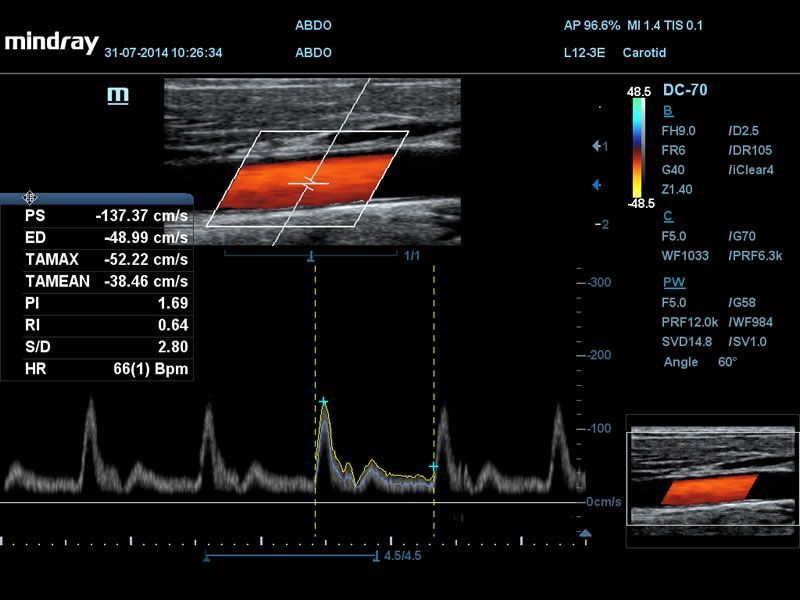Click the mindray logo
This screenshot has width=800, height=600.
pos(52,43)
